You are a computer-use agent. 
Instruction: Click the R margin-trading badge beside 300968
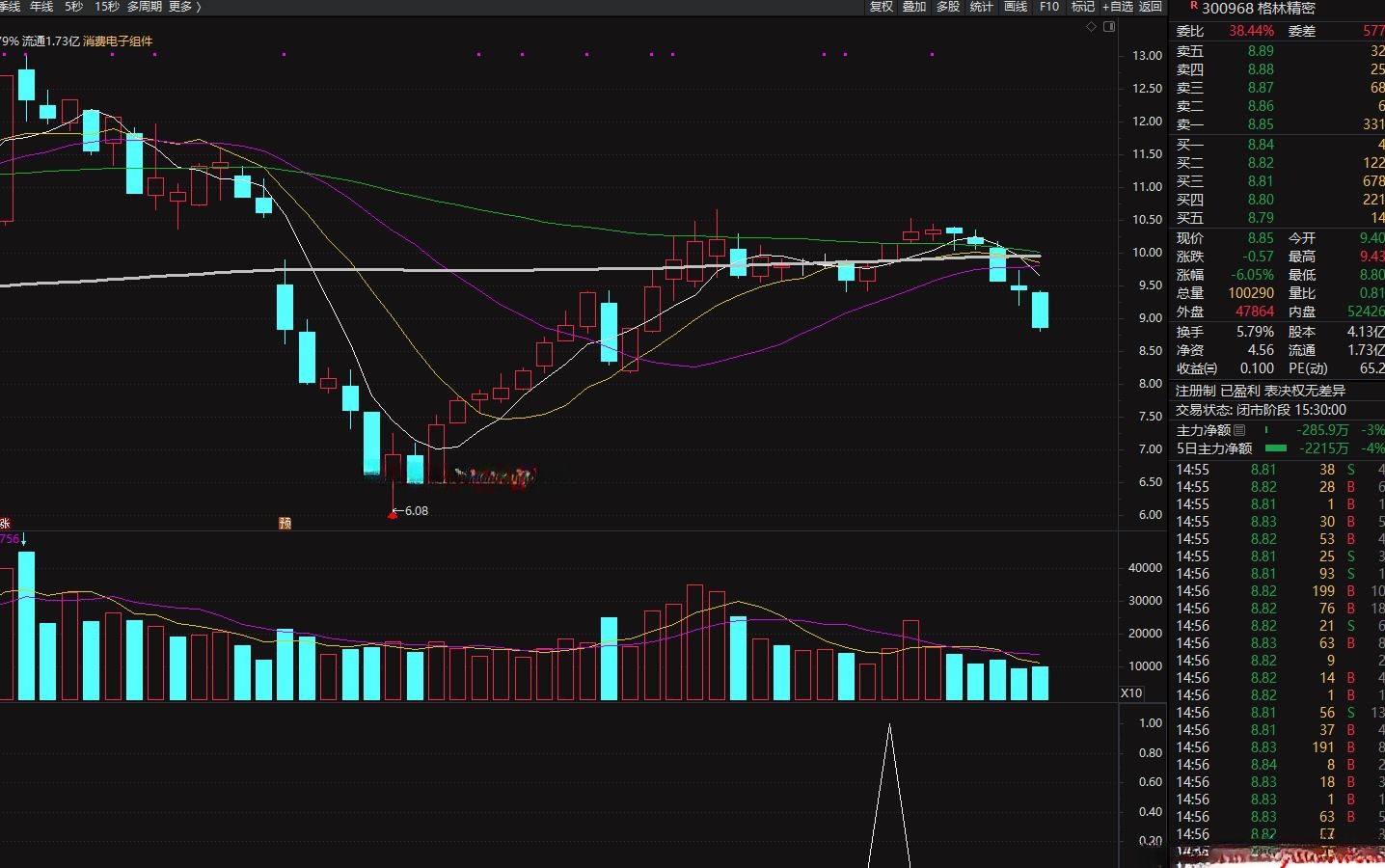point(1194,7)
